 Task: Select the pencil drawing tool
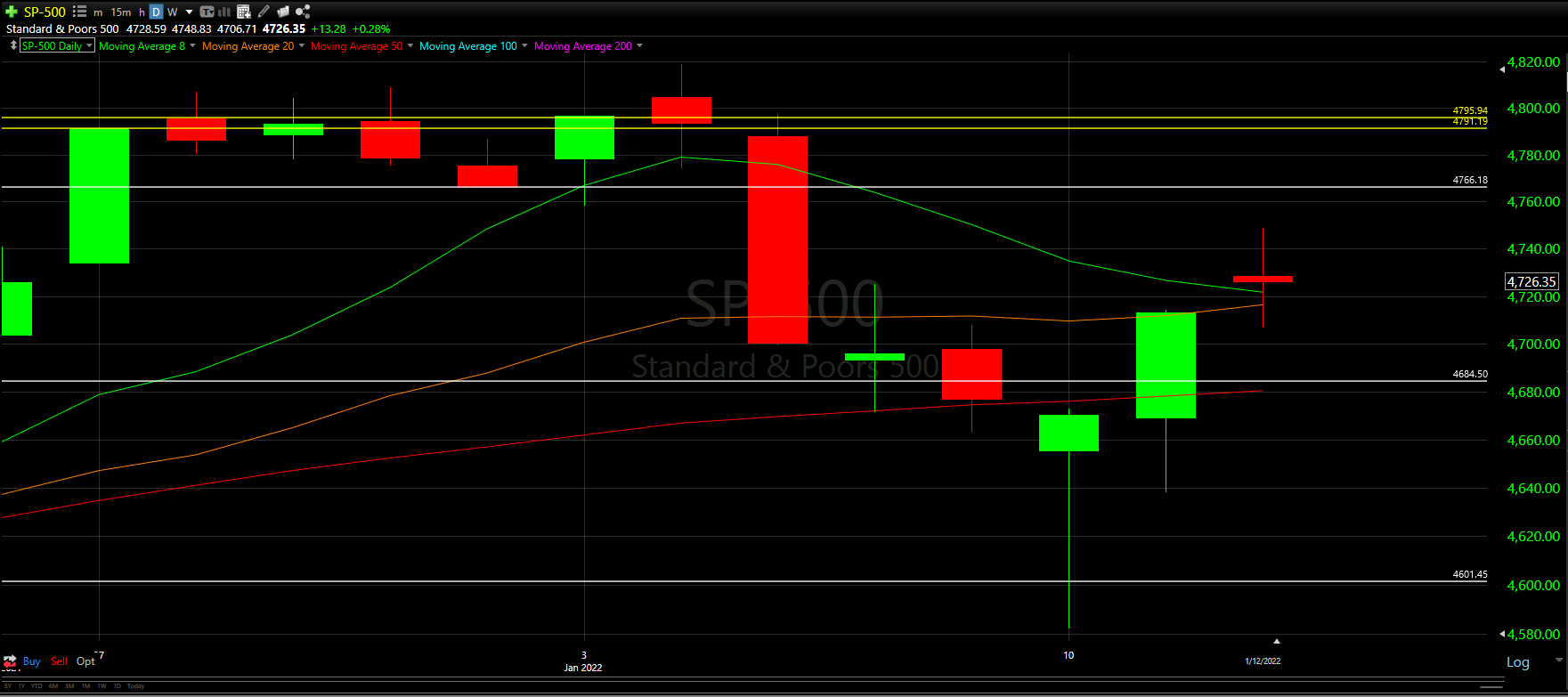tap(264, 12)
